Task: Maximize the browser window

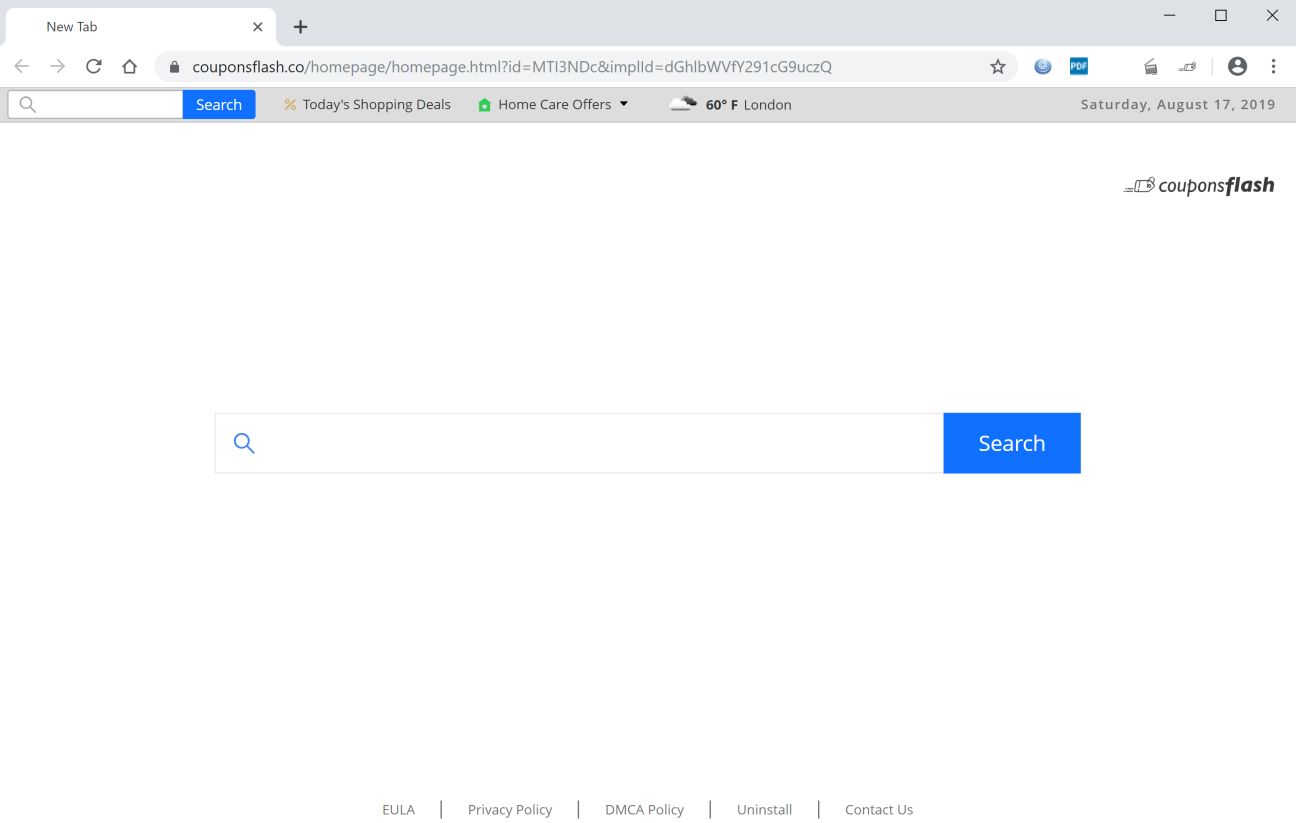Action: 1221,15
